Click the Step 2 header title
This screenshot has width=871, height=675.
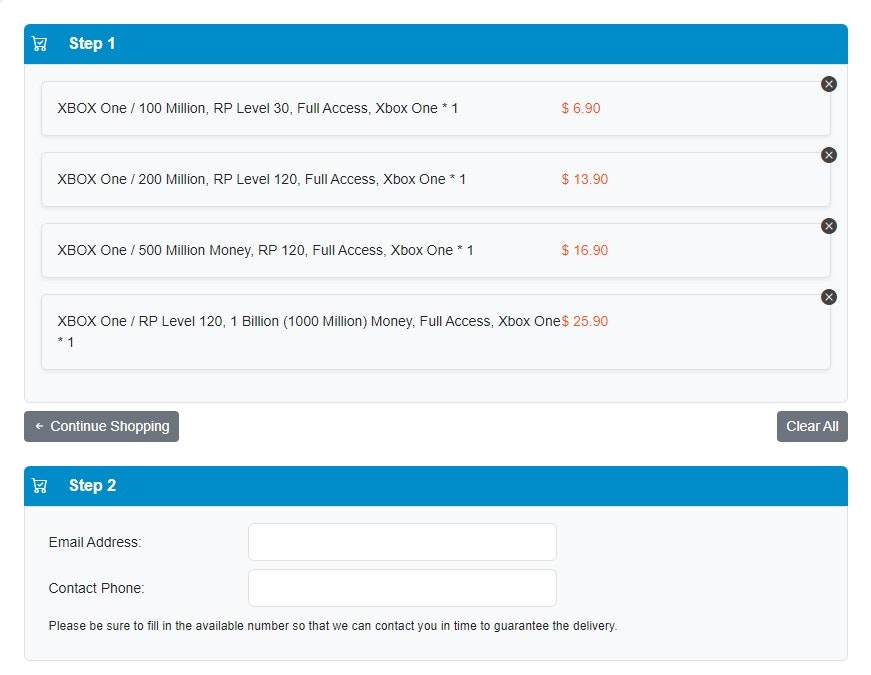pyautogui.click(x=92, y=486)
